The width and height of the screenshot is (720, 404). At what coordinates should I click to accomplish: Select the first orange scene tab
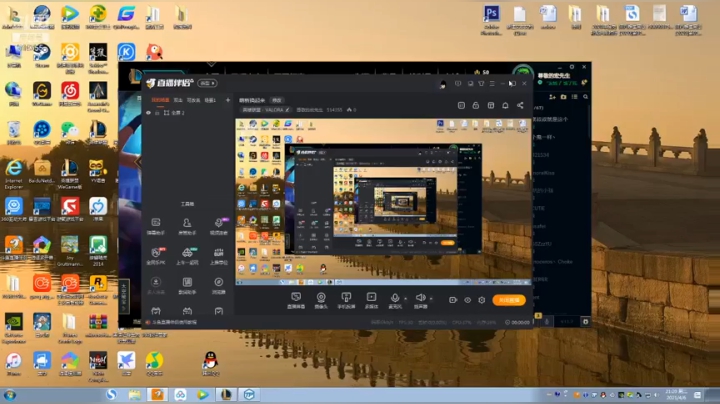160,100
